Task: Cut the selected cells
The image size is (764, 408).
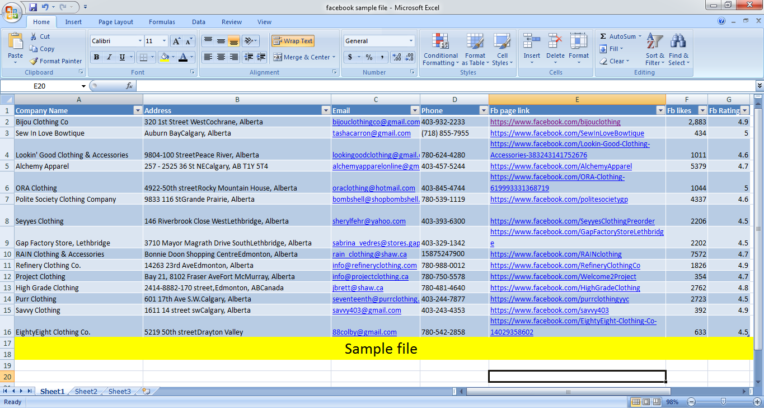Action: [x=39, y=37]
